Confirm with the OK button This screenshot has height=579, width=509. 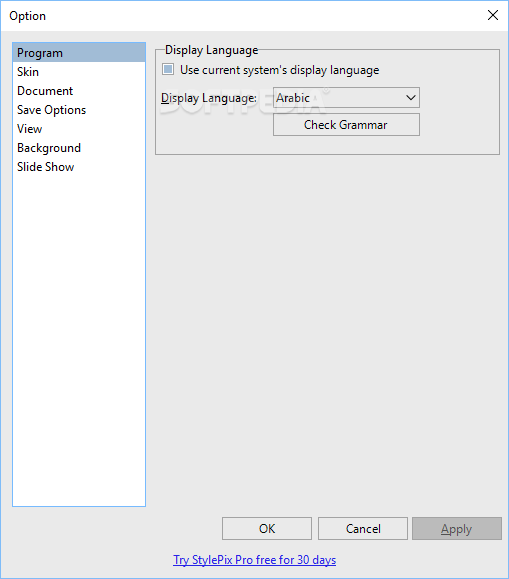[x=267, y=528]
